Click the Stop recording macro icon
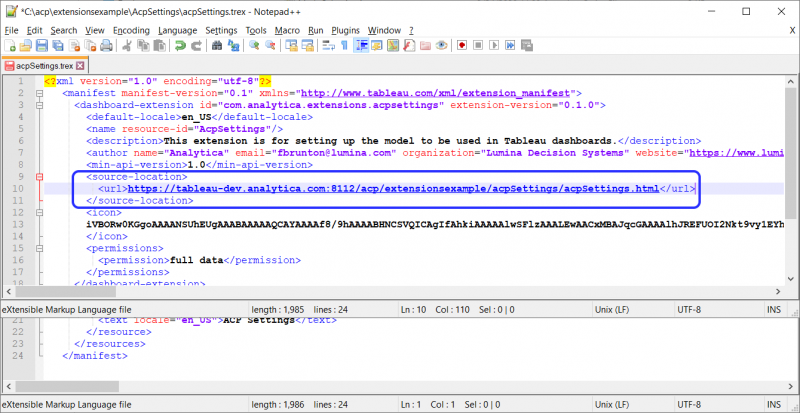This screenshot has width=800, height=413. pos(478,46)
